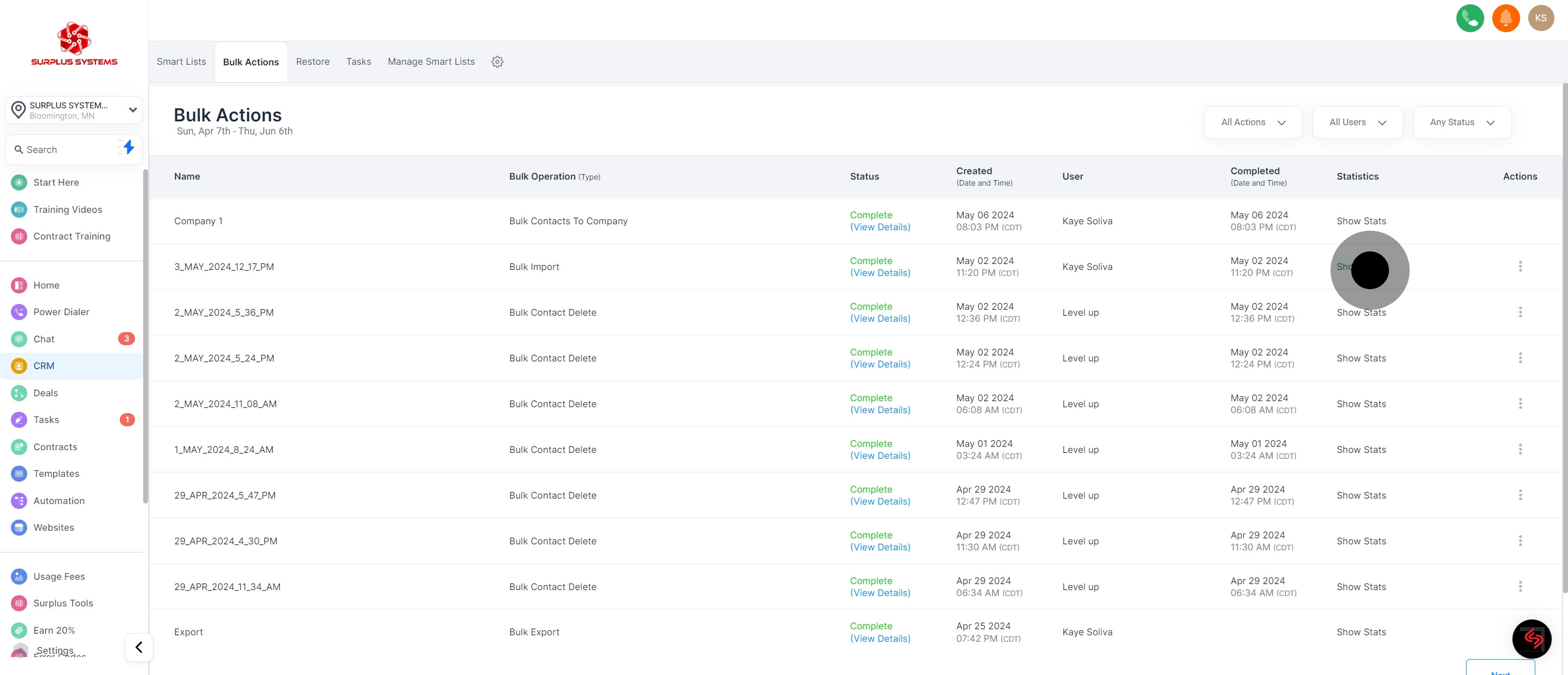Click the green phone icon in the header
The height and width of the screenshot is (675, 1568).
click(x=1470, y=17)
